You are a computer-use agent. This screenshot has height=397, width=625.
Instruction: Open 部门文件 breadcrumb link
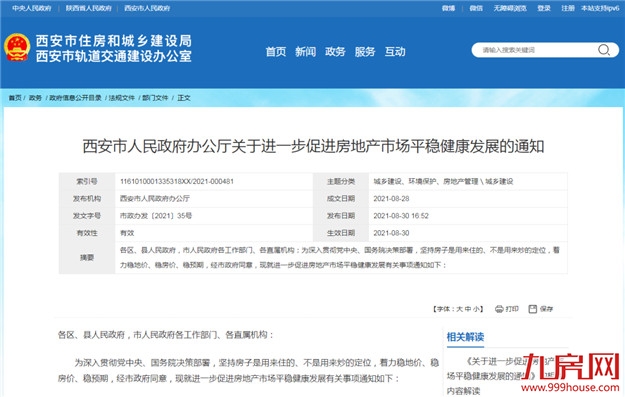(x=155, y=98)
